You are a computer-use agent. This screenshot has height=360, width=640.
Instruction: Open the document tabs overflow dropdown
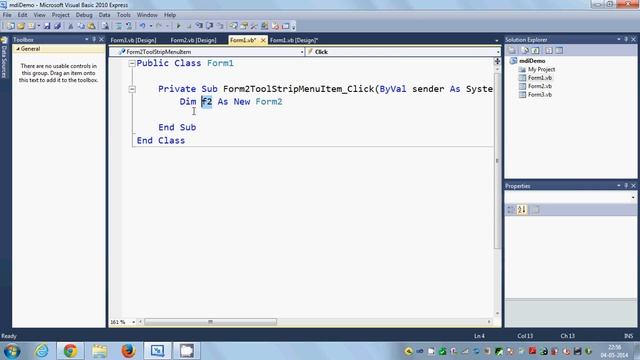(x=496, y=40)
